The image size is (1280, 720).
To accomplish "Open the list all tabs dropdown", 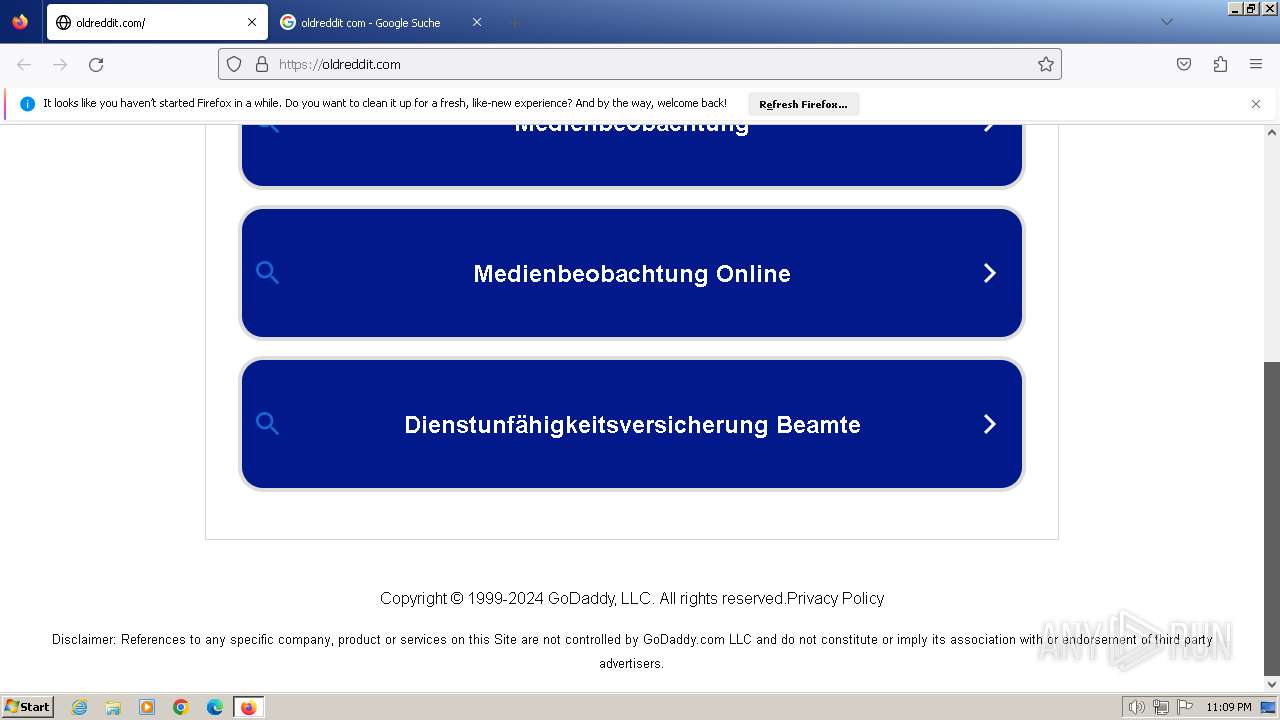I will [x=1166, y=22].
